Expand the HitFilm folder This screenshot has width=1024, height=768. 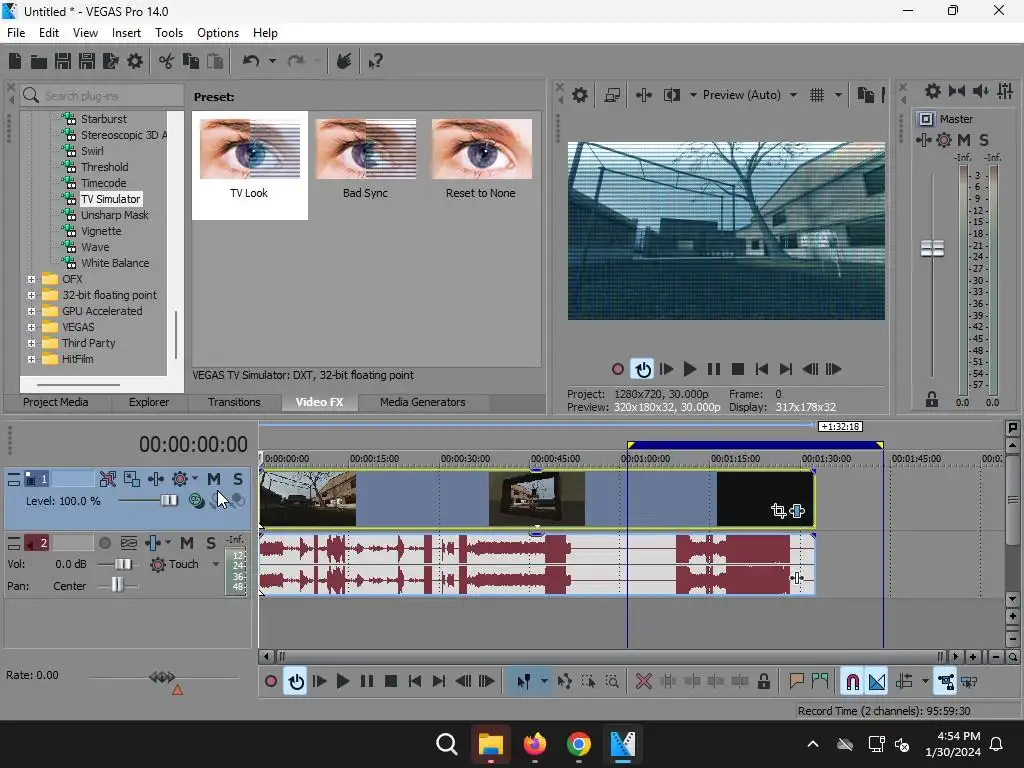point(31,359)
